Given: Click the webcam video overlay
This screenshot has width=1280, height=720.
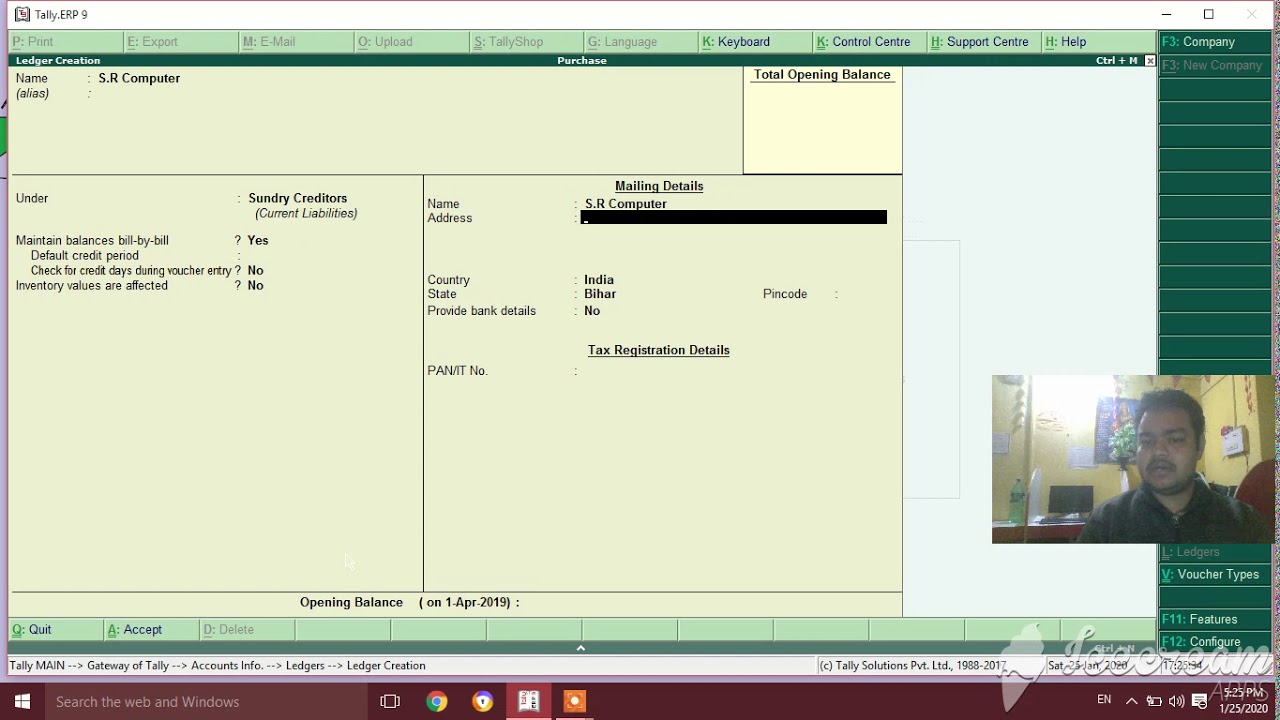Looking at the screenshot, I should [x=1134, y=460].
